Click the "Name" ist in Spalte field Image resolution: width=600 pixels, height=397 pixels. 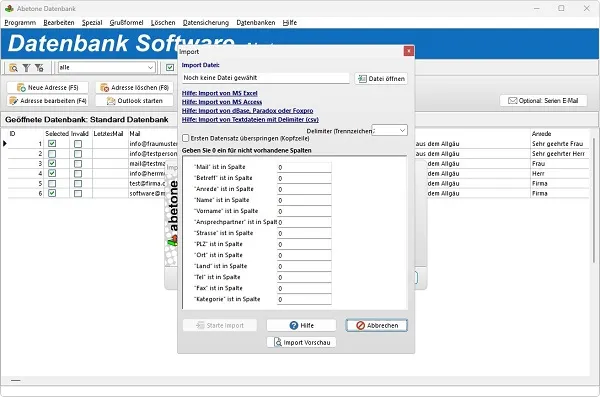[304, 200]
